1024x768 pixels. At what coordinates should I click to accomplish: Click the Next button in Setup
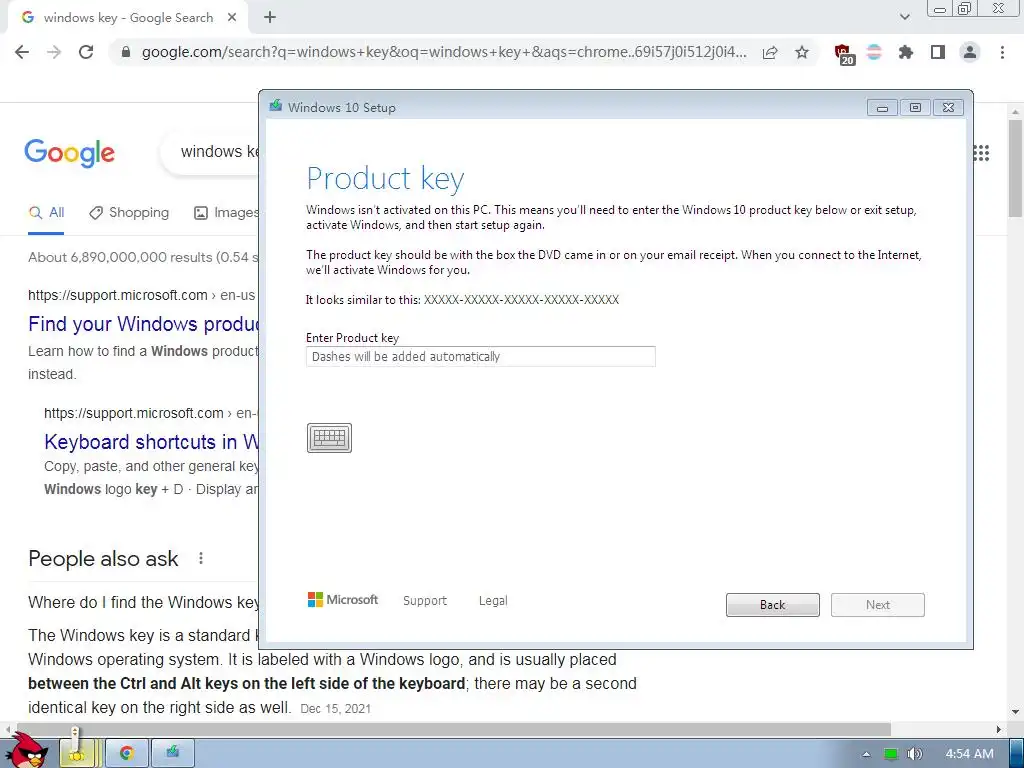pyautogui.click(x=878, y=605)
